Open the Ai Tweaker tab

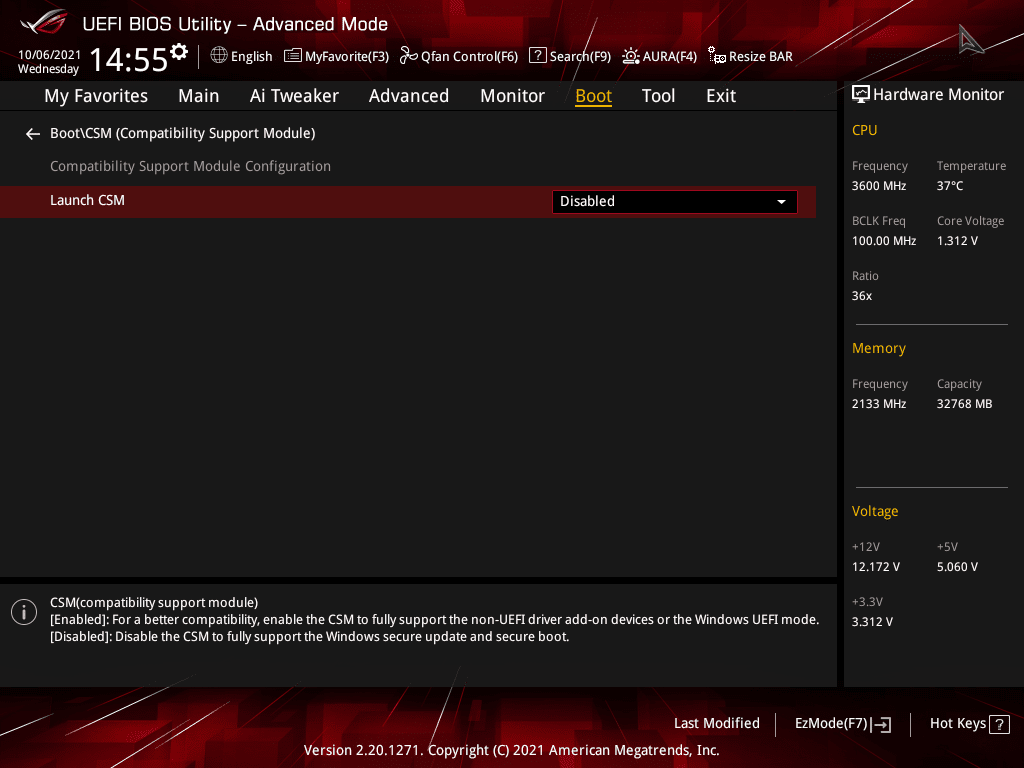[294, 96]
